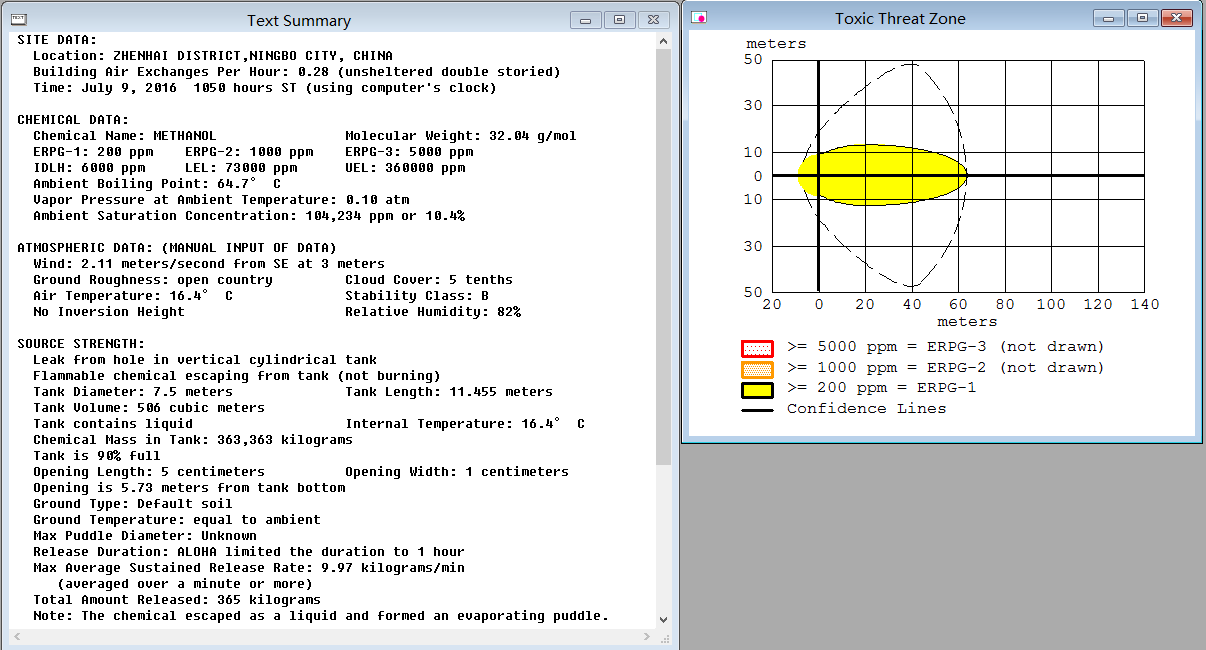1206x650 pixels.
Task: Click Tank Length: 11.455 meters text
Action: (449, 392)
